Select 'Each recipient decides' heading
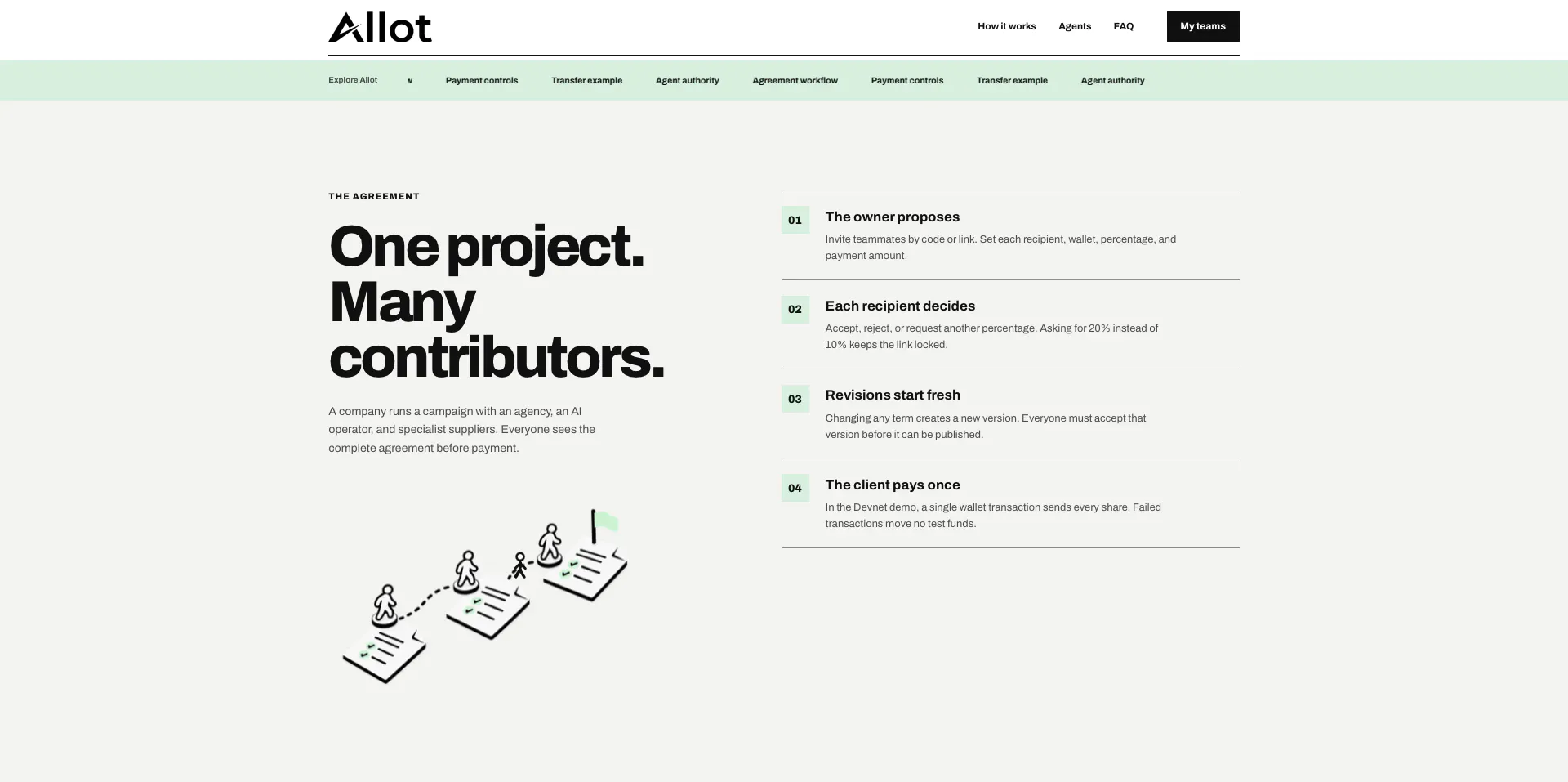The width and height of the screenshot is (1568, 782). click(x=900, y=306)
